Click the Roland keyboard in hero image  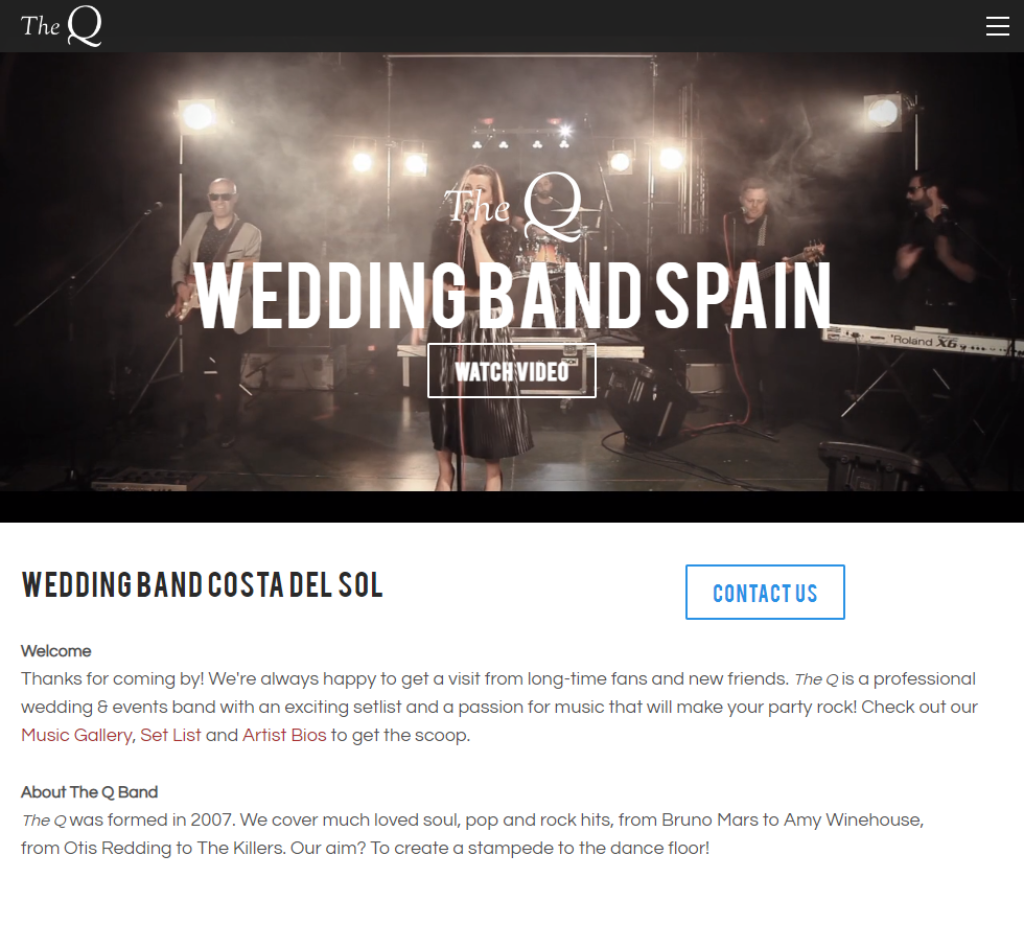click(x=921, y=341)
